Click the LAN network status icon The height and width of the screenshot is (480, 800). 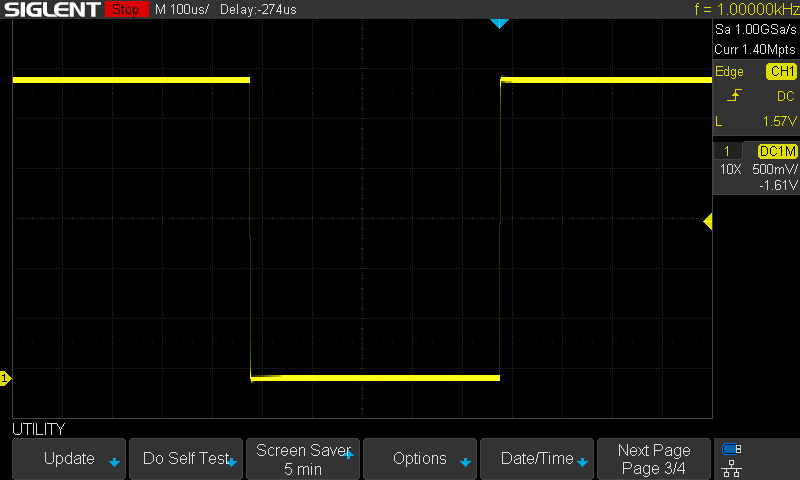click(x=732, y=468)
